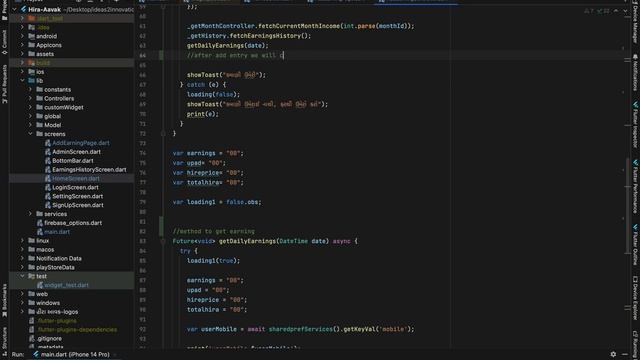The image size is (640, 360).
Task: Open AddEarningPage.dart from screens
Action: [x=81, y=143]
